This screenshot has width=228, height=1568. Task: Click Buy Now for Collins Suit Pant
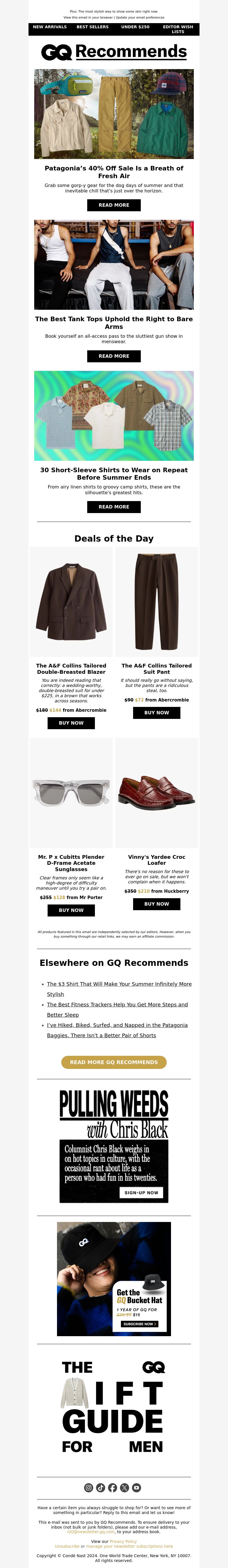[x=156, y=713]
